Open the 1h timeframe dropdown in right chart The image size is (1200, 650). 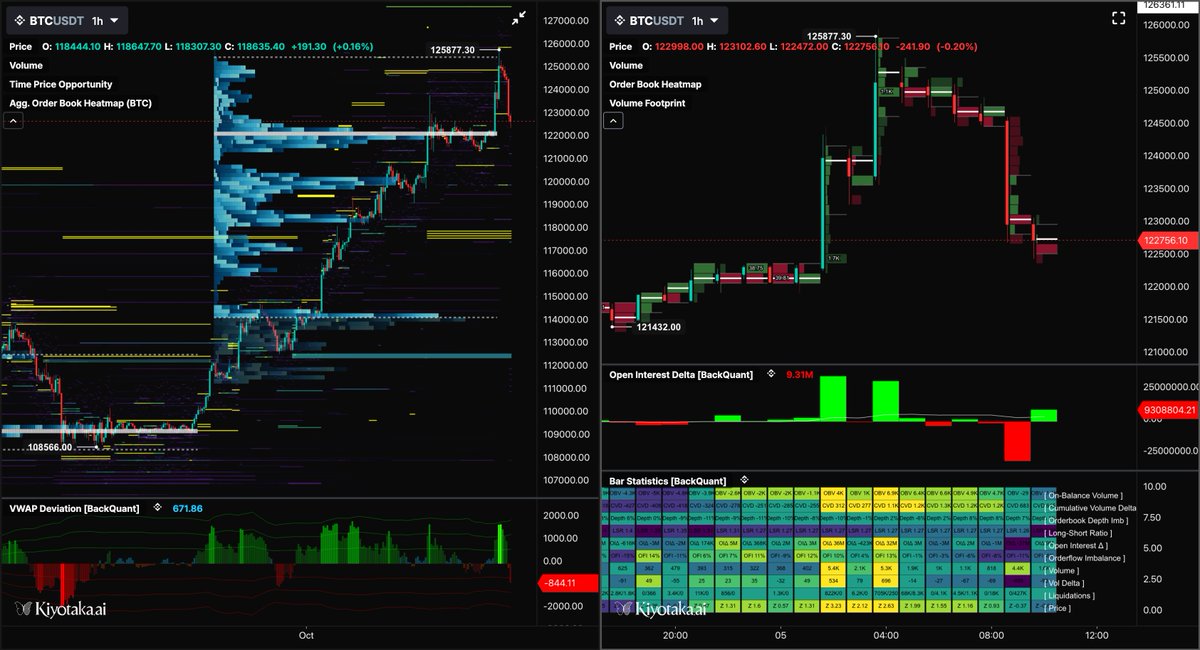click(x=705, y=20)
